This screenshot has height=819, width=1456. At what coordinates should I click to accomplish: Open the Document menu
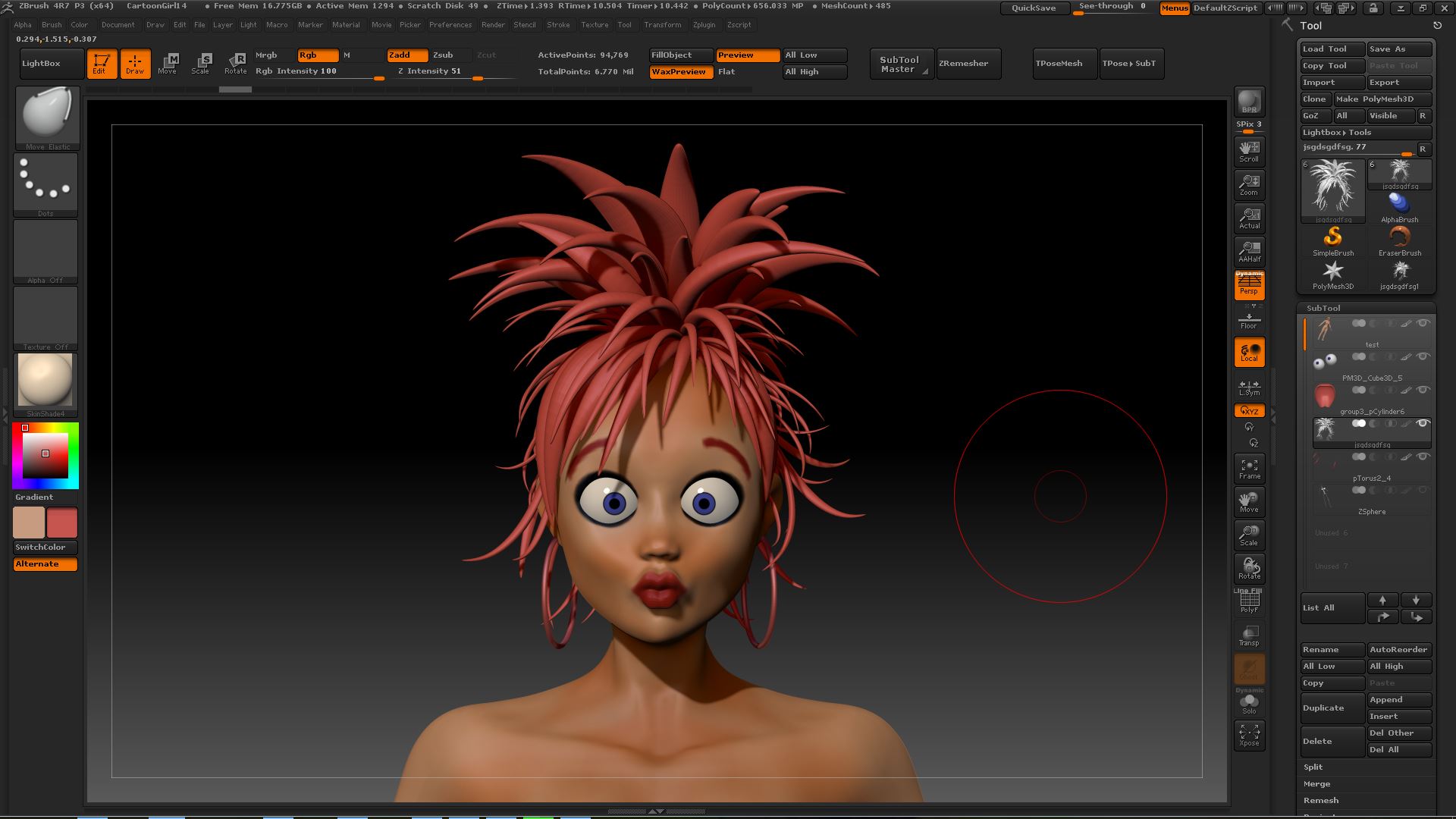[118, 25]
